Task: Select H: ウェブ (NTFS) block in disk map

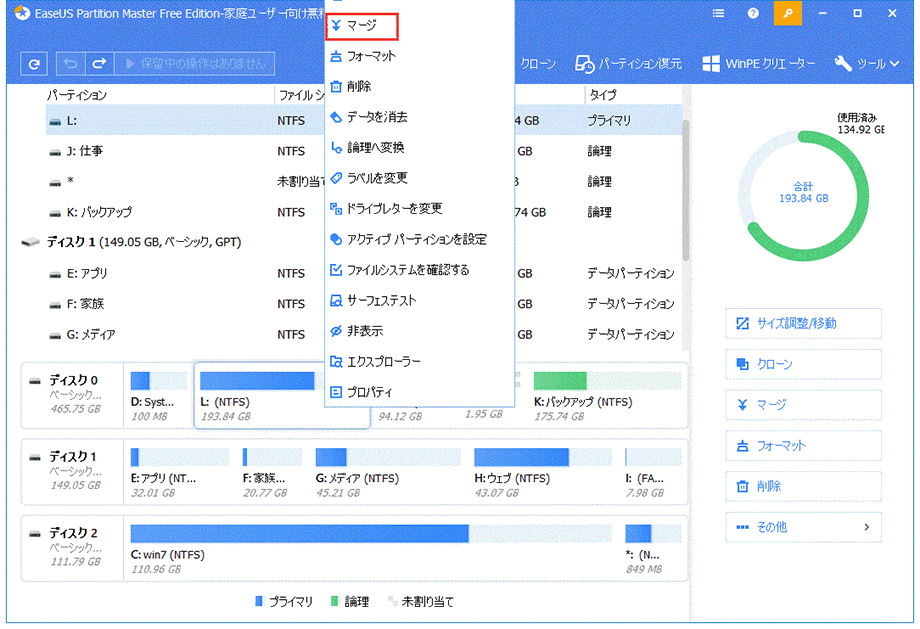Action: click(x=543, y=473)
